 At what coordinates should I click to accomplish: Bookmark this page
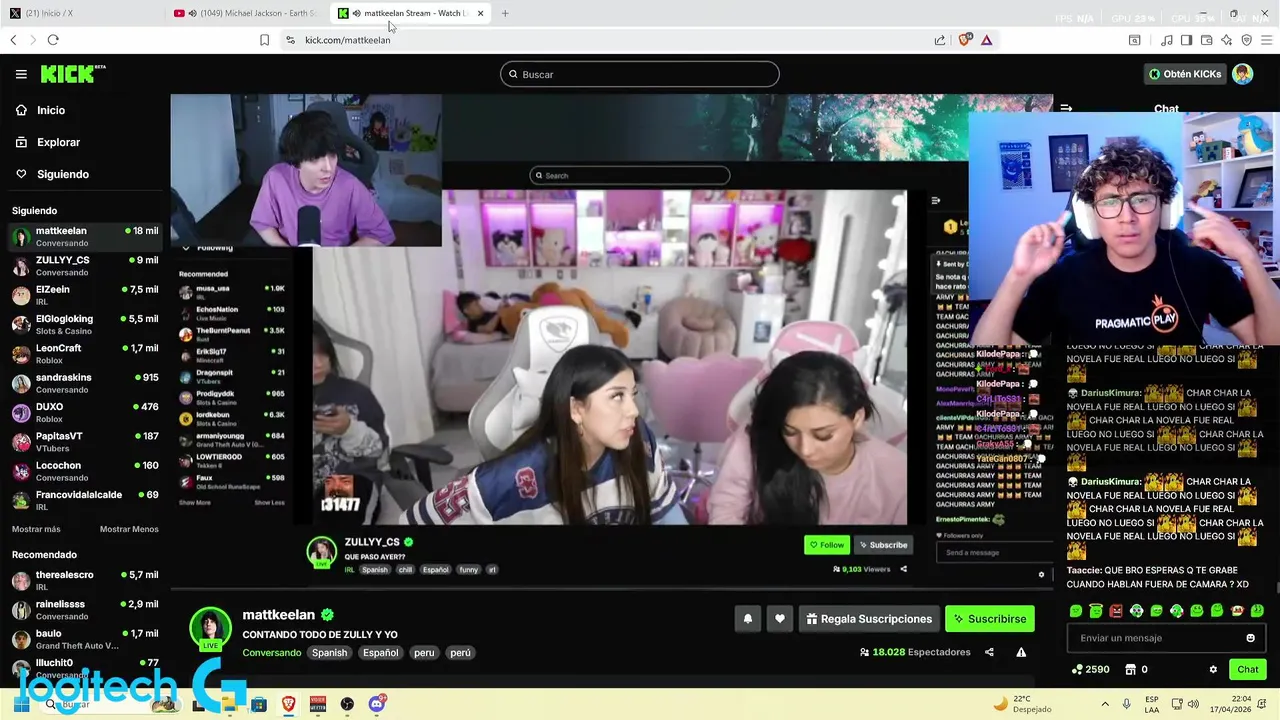264,40
